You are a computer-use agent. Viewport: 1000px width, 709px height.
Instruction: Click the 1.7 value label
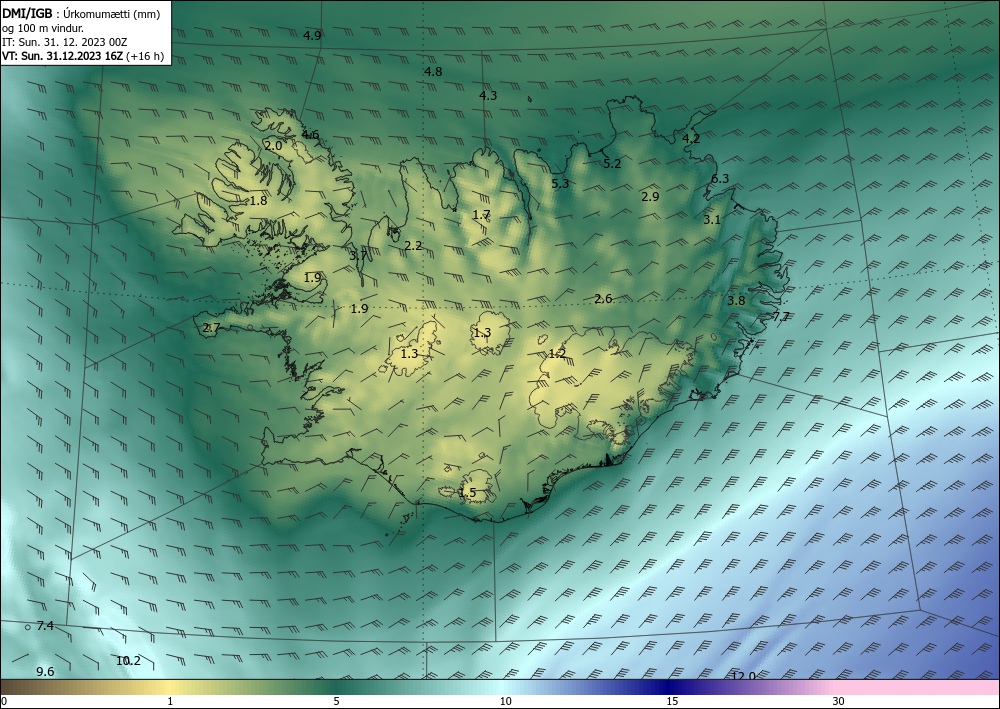coord(482,214)
